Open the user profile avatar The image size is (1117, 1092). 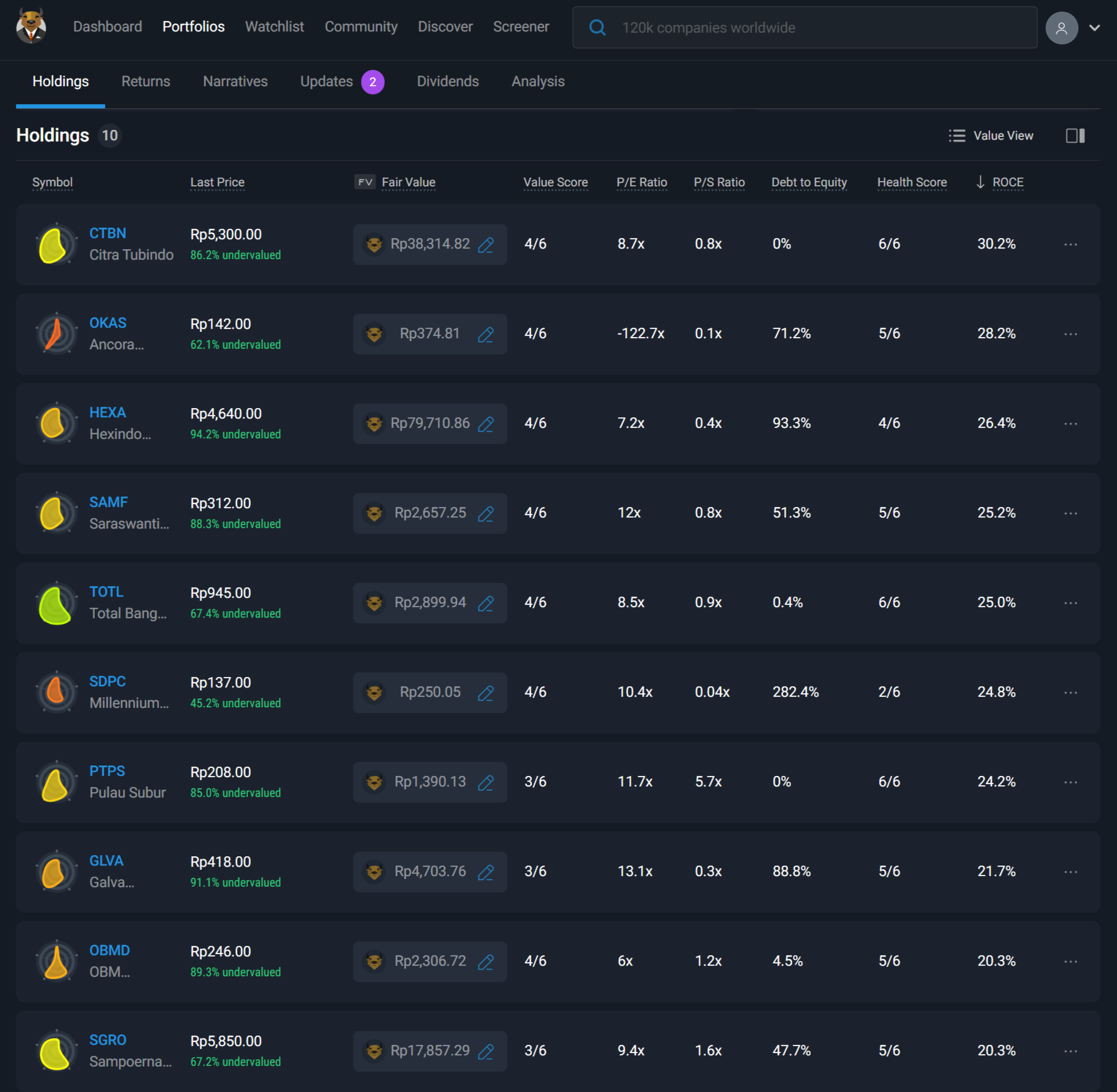tap(1062, 27)
